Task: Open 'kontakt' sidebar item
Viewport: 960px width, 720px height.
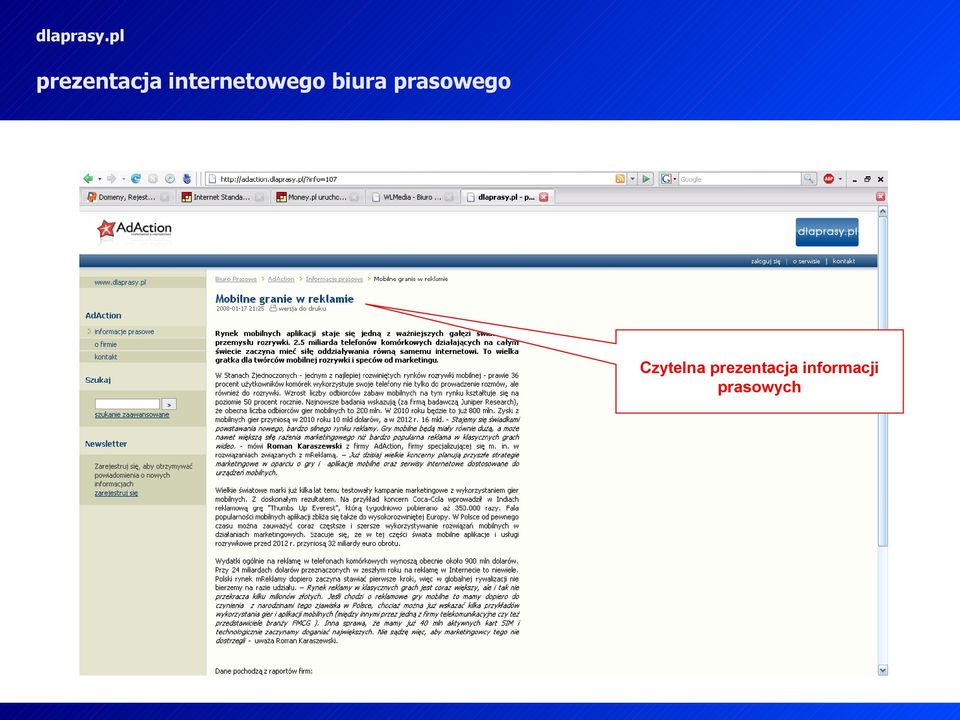Action: point(105,357)
